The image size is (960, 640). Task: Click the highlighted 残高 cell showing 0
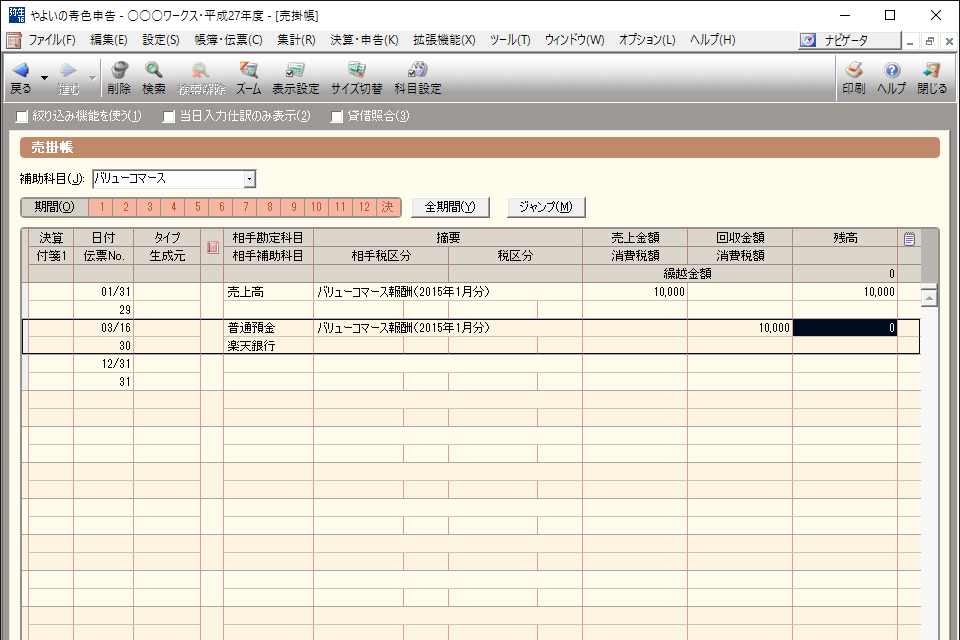tap(845, 328)
